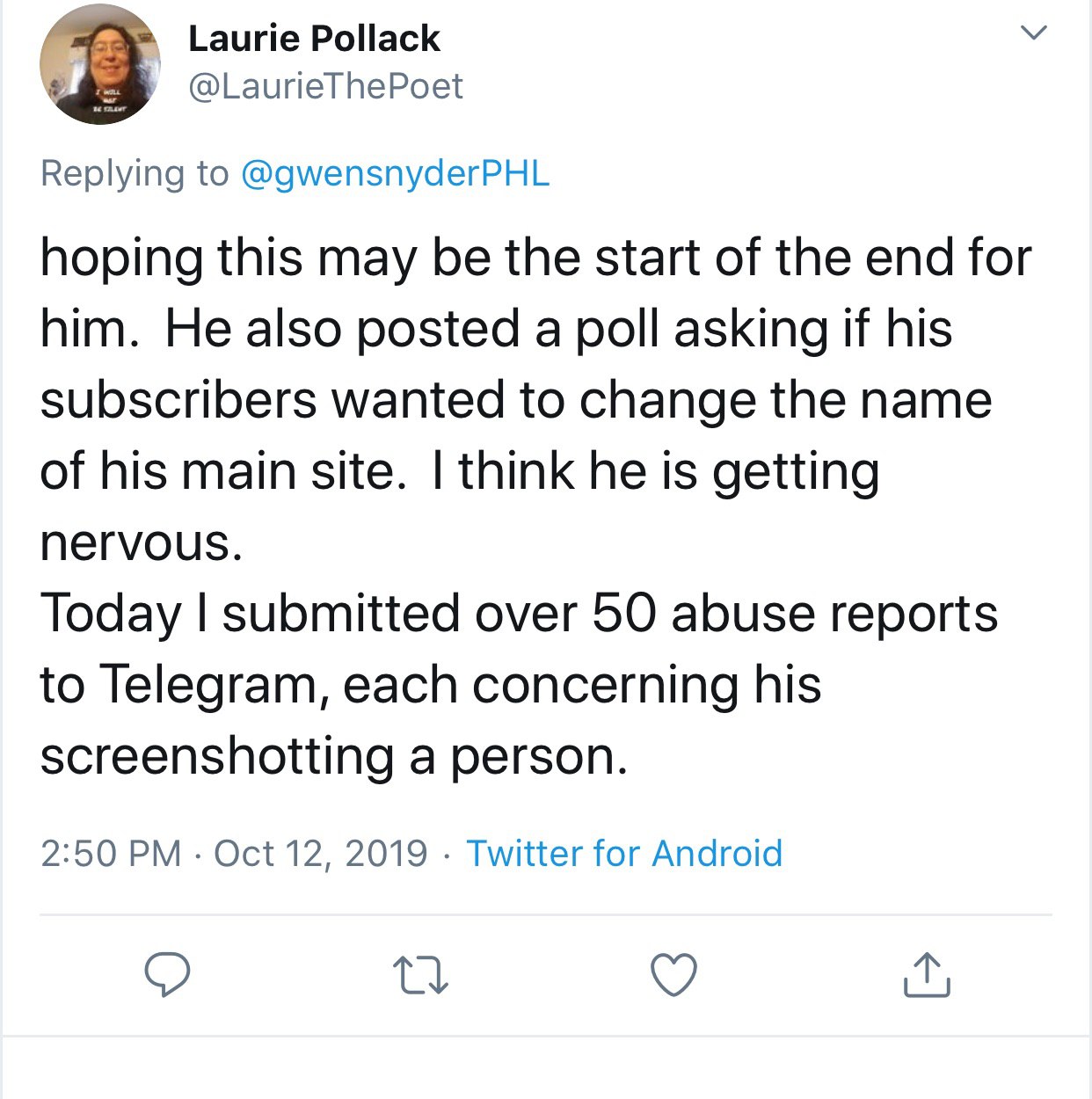Open the @LaurieThePoet handle
Image resolution: width=1092 pixels, height=1099 pixels.
click(x=325, y=86)
